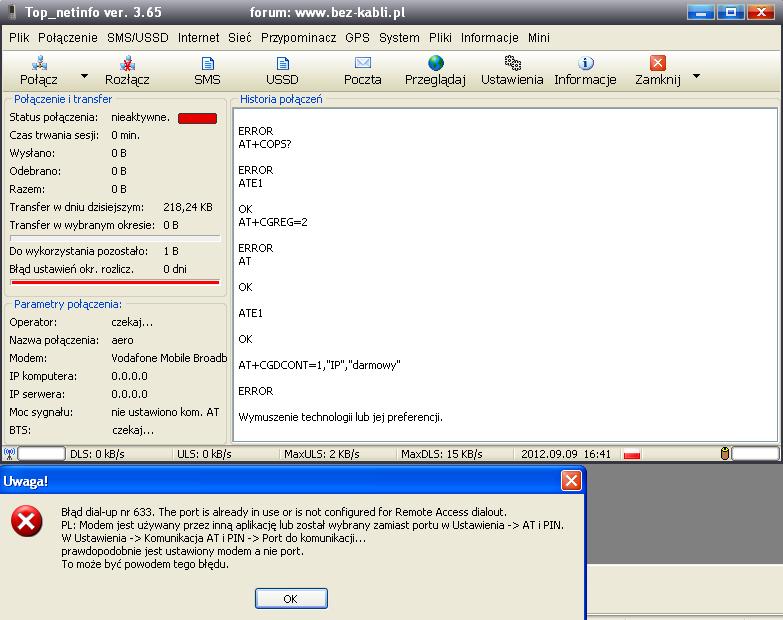Expand the dropdown arrow next to Połącz
This screenshot has height=620, width=783.
84,76
